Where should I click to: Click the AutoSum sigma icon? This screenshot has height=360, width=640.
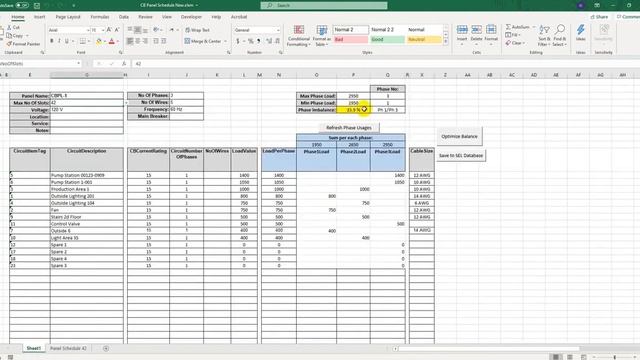509,27
